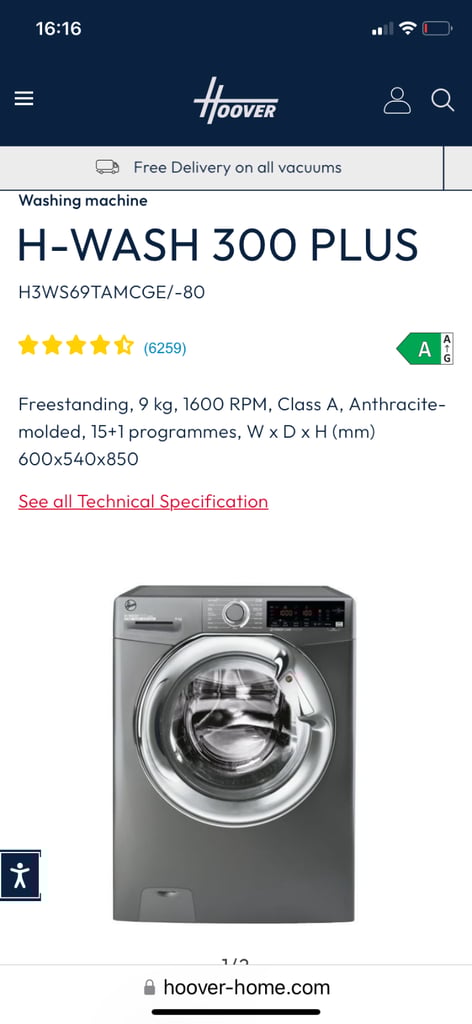Click the H-WASH 300 PLUS product title
This screenshot has height=1024, width=472.
[x=218, y=245]
